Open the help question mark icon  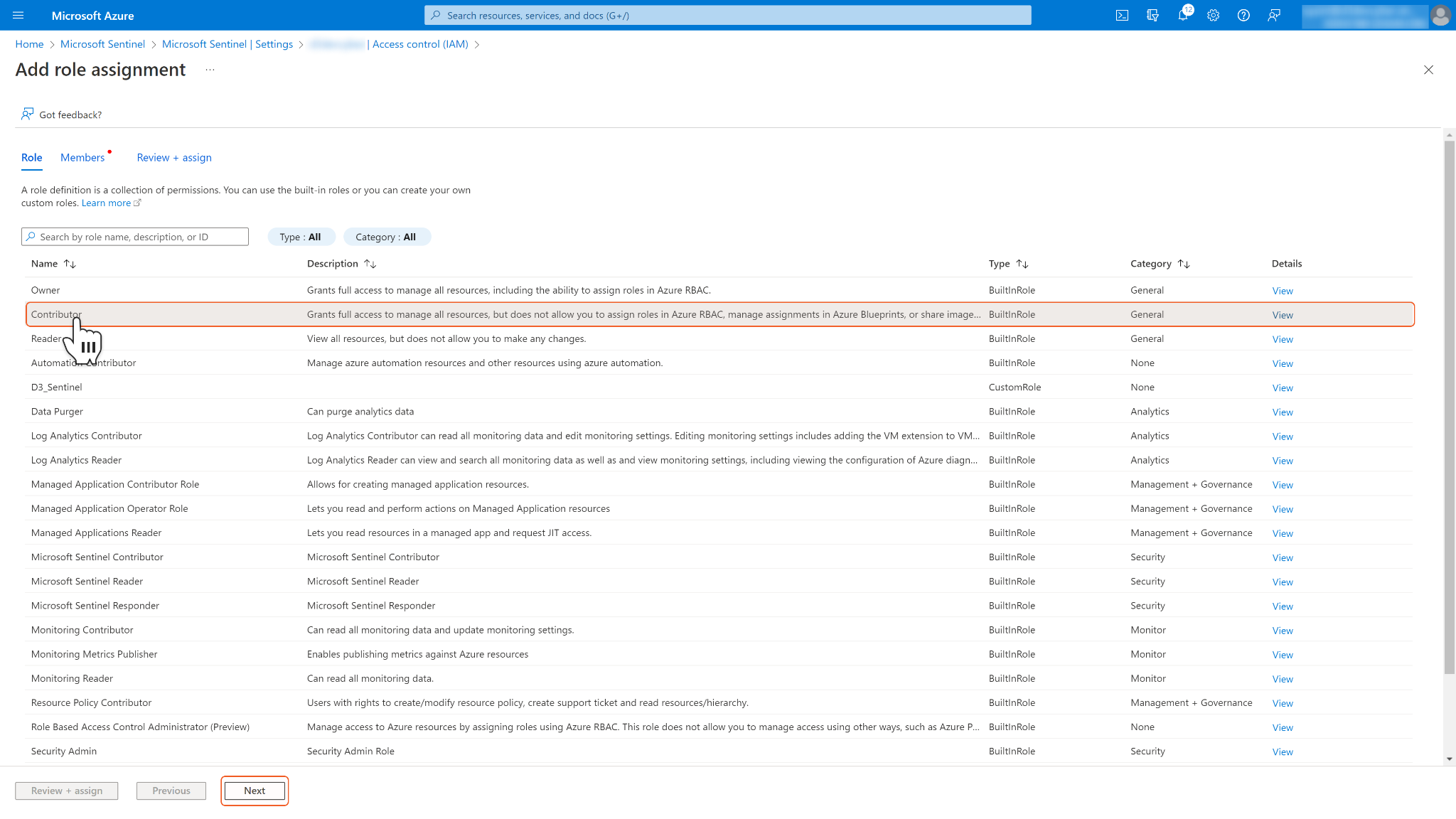point(1243,15)
